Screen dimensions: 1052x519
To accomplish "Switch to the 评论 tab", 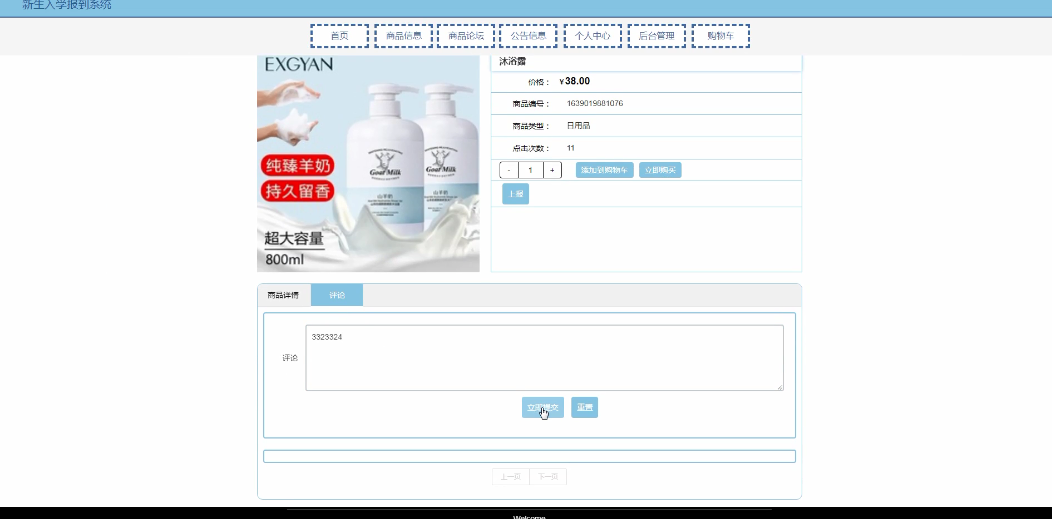I will (x=337, y=295).
